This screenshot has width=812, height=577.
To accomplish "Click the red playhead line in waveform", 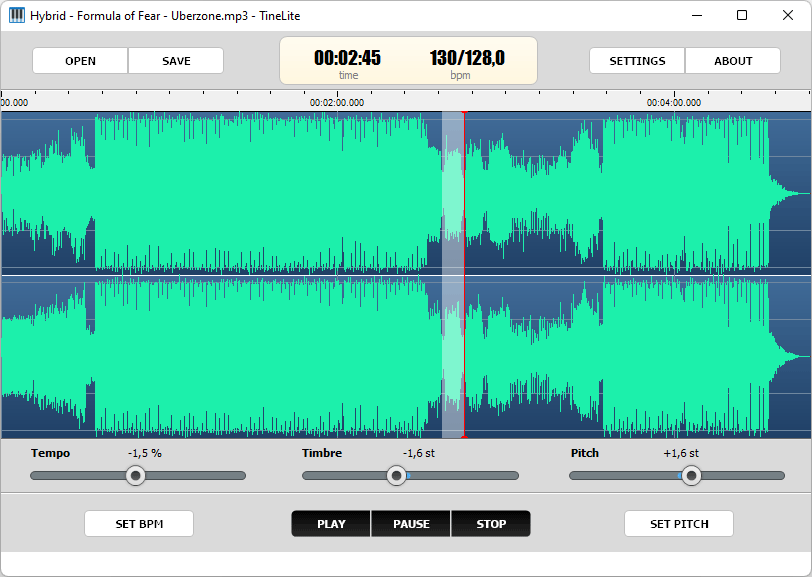I will point(465,275).
